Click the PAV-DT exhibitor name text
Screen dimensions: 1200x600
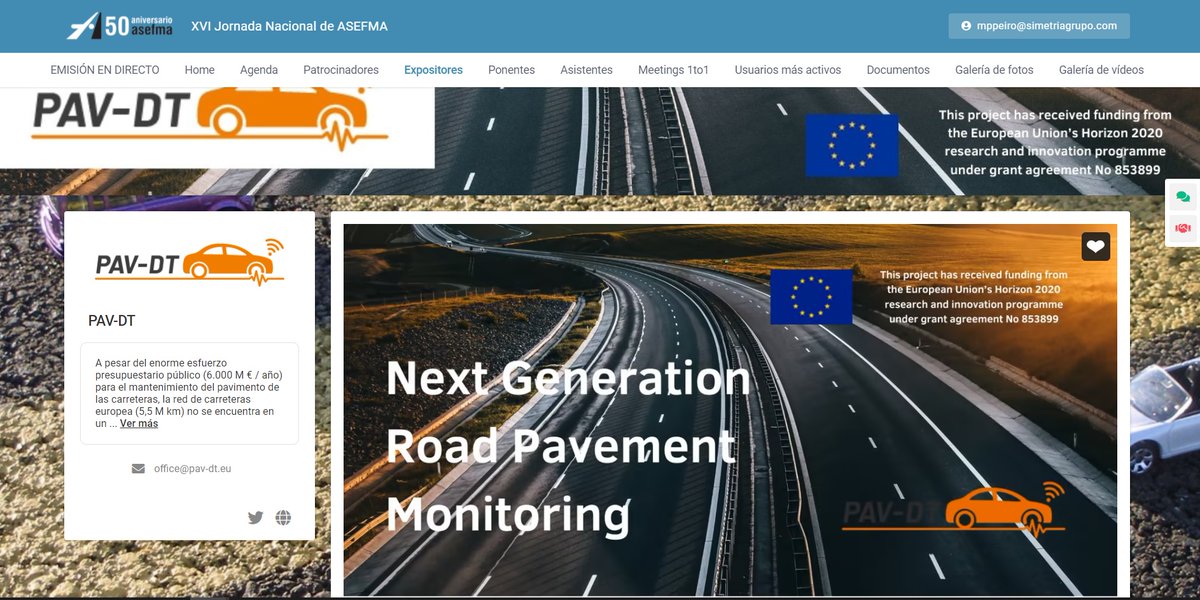112,321
